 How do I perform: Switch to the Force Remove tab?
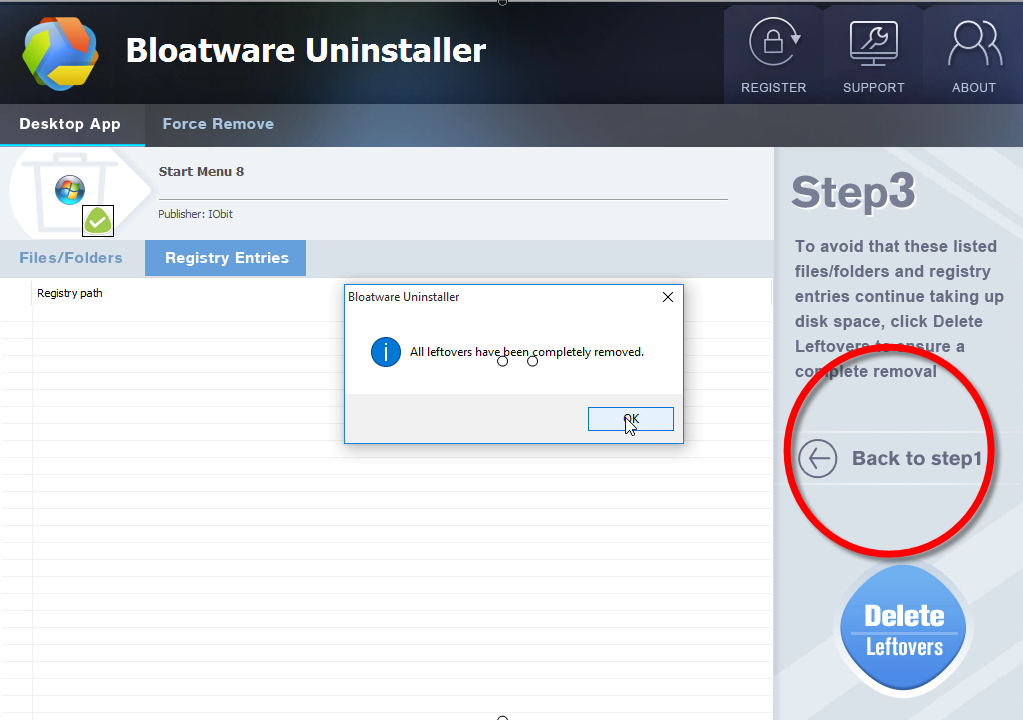coord(218,124)
